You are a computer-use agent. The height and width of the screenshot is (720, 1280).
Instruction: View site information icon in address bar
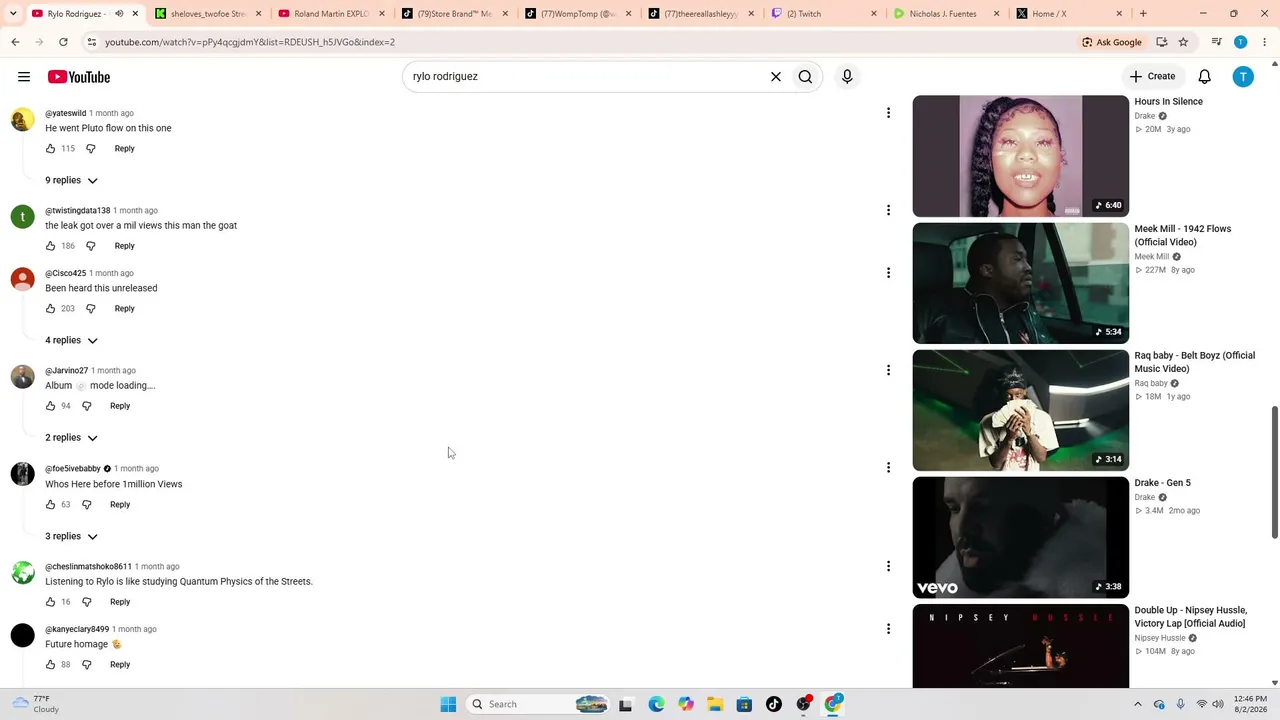pyautogui.click(x=91, y=42)
